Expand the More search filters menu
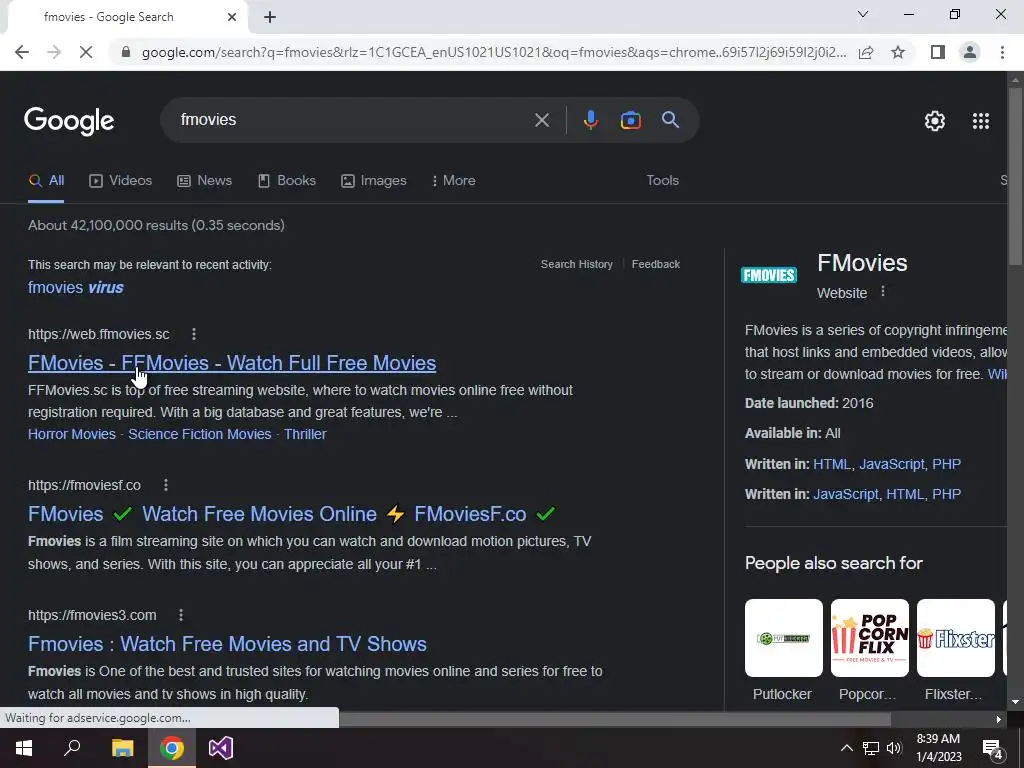 (x=454, y=181)
